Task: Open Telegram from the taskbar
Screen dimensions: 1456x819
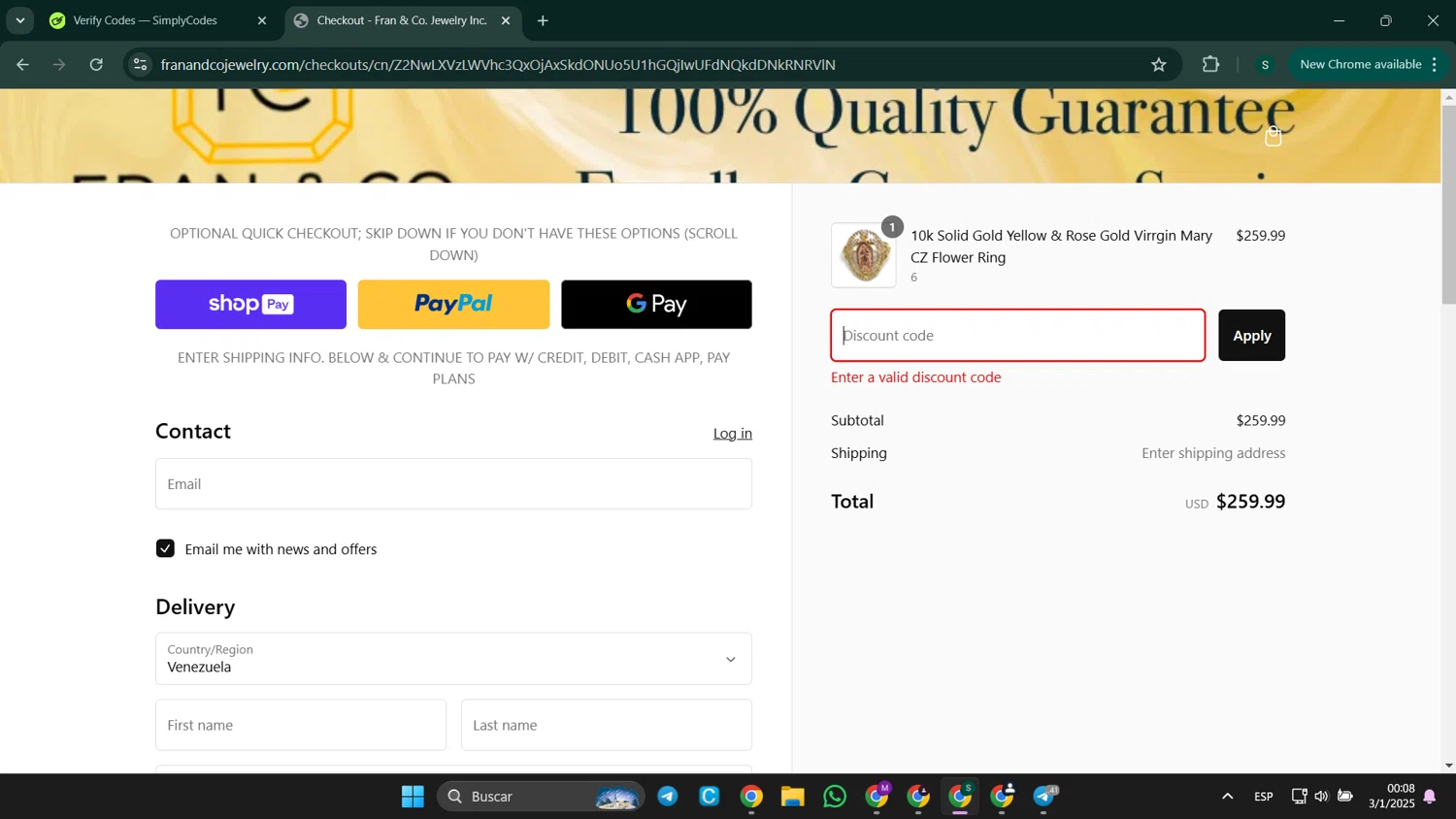Action: click(x=668, y=797)
